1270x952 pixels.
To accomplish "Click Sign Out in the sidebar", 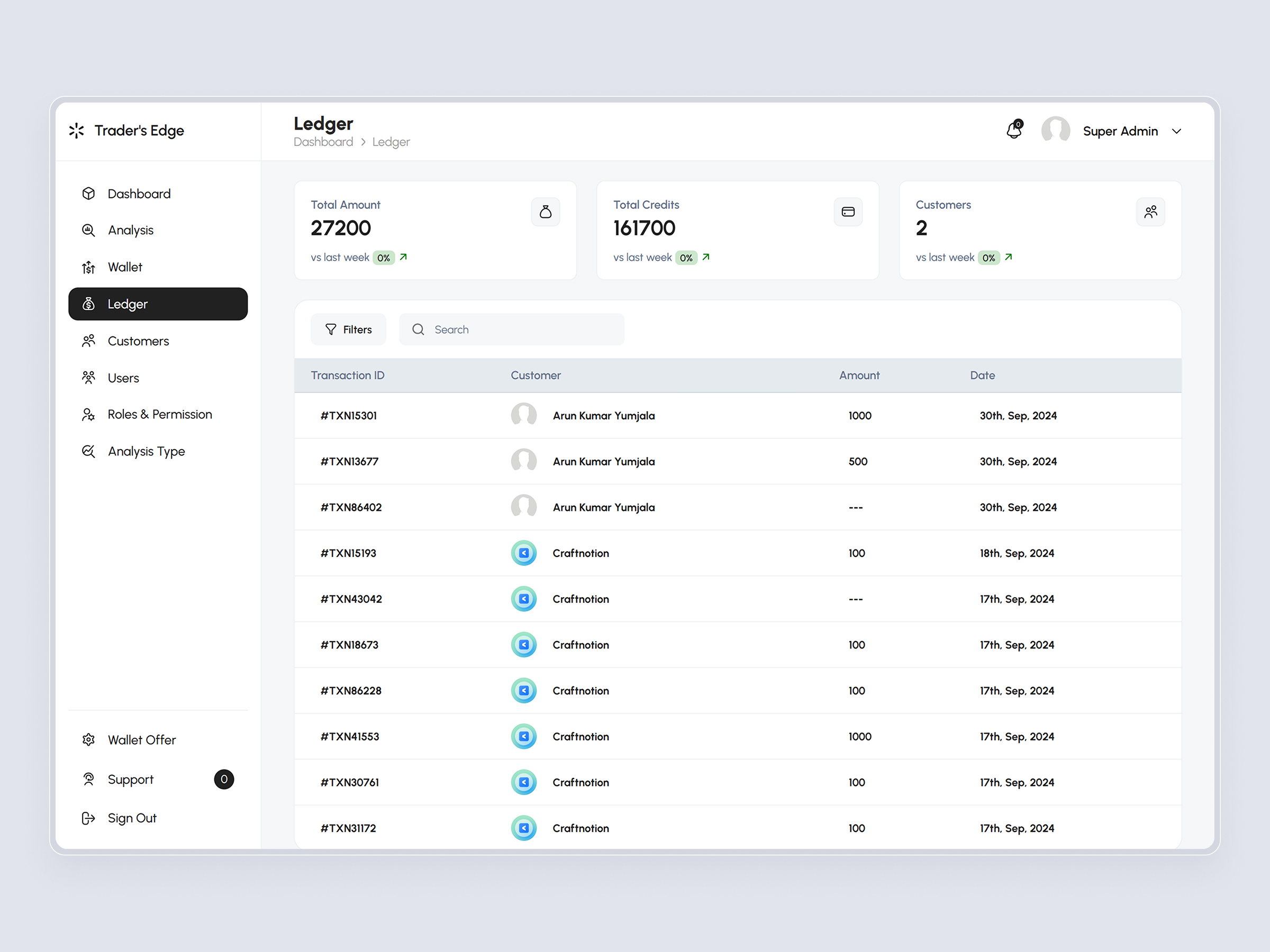I will pyautogui.click(x=131, y=818).
